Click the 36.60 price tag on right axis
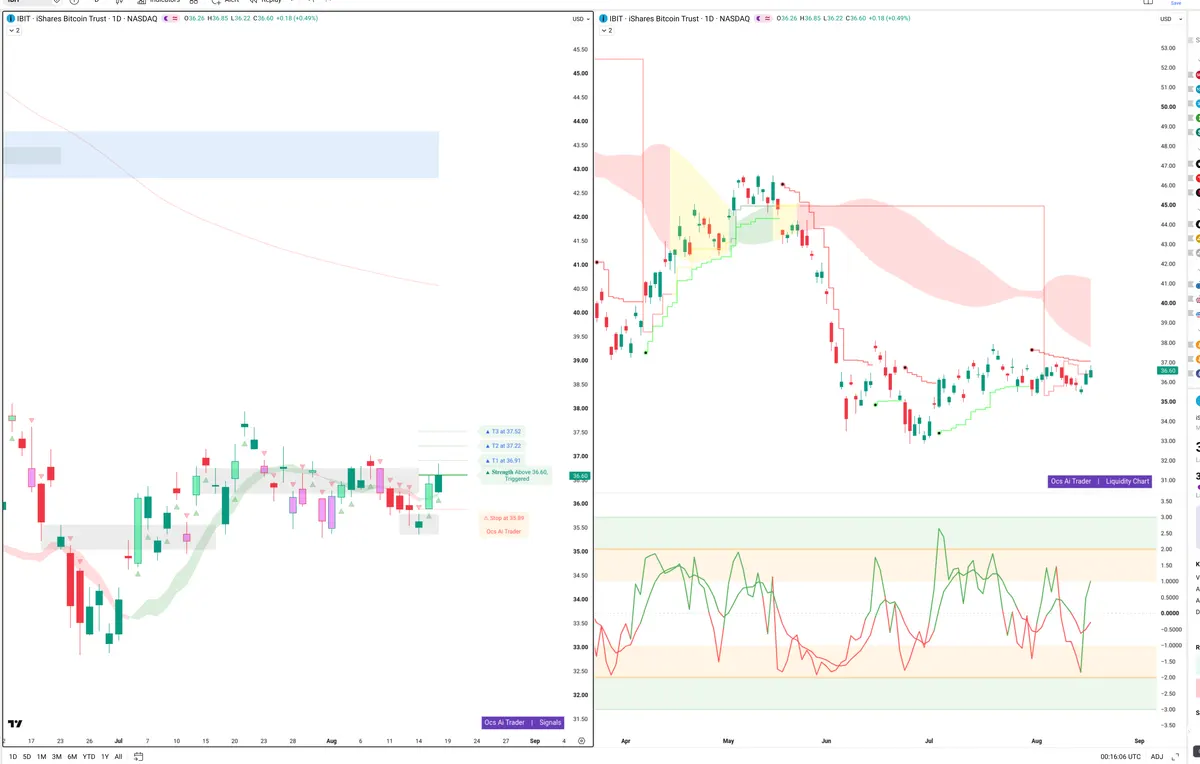The height and width of the screenshot is (764, 1200). [1168, 371]
